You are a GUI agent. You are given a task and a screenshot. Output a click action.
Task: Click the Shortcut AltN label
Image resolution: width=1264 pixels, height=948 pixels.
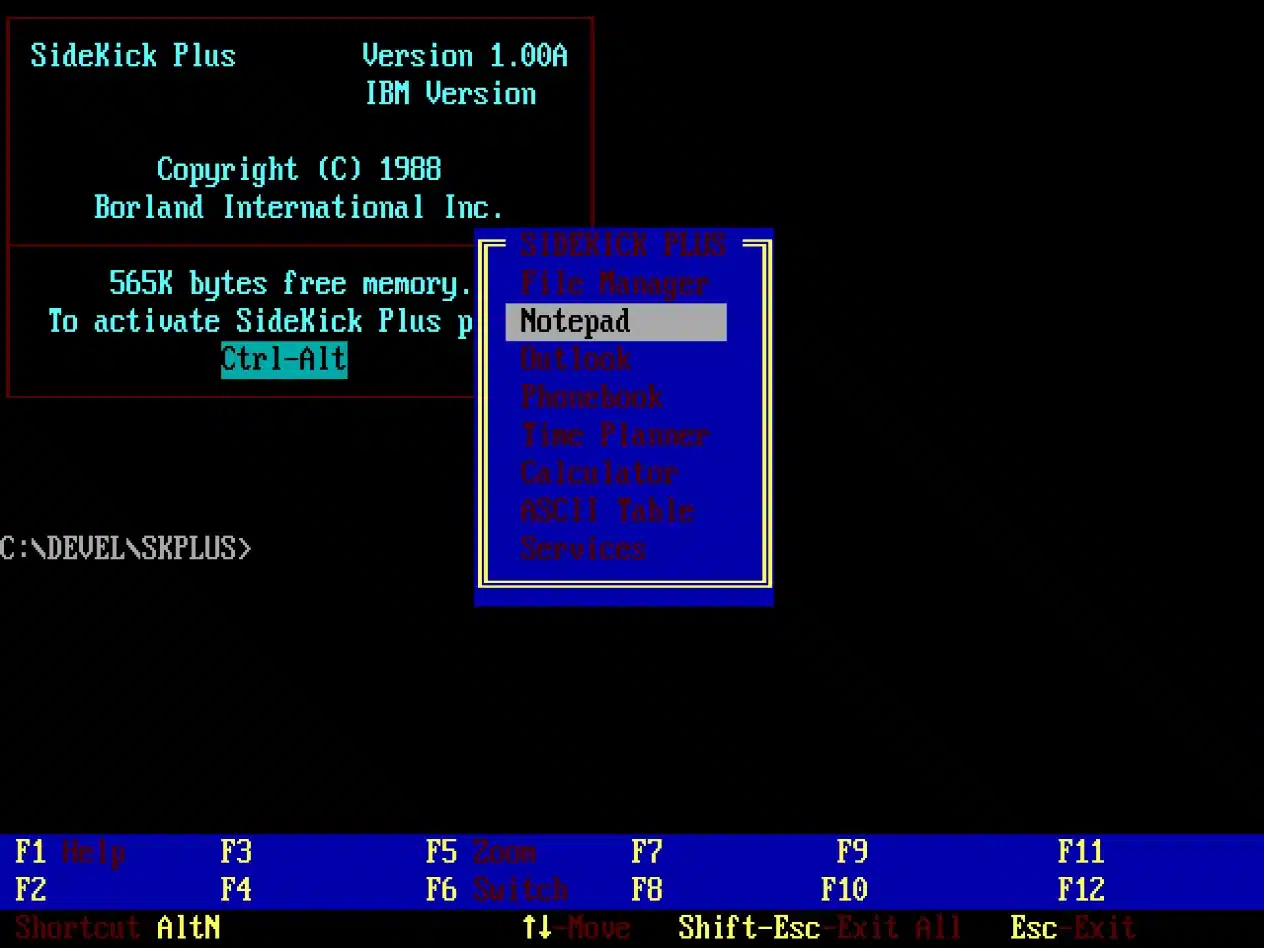pos(118,927)
